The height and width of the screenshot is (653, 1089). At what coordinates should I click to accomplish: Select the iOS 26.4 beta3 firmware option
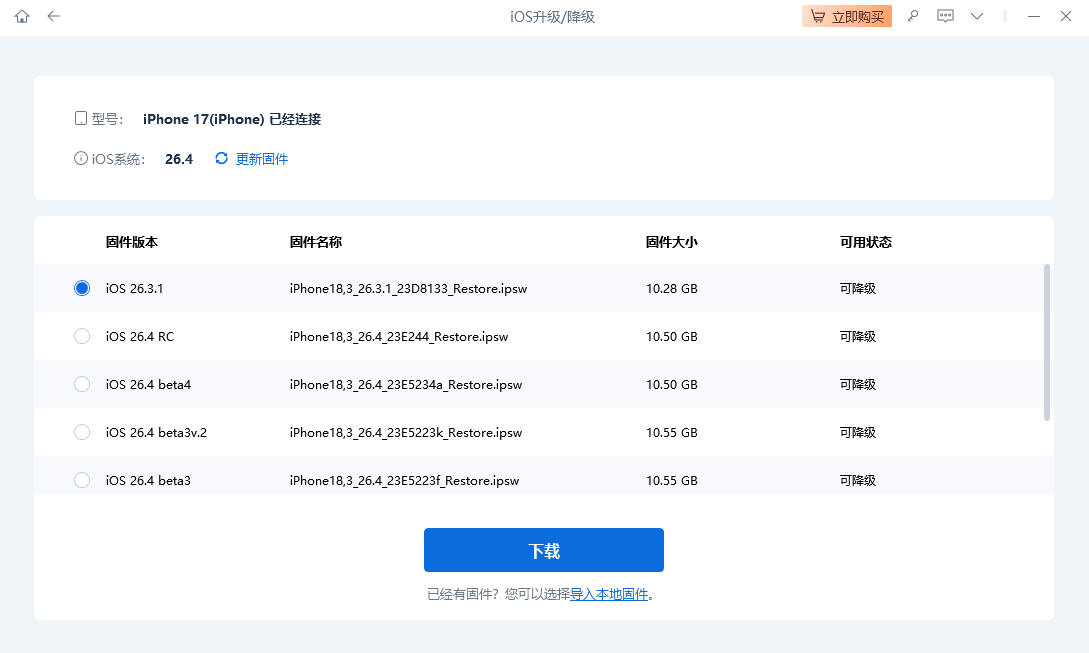(x=81, y=480)
